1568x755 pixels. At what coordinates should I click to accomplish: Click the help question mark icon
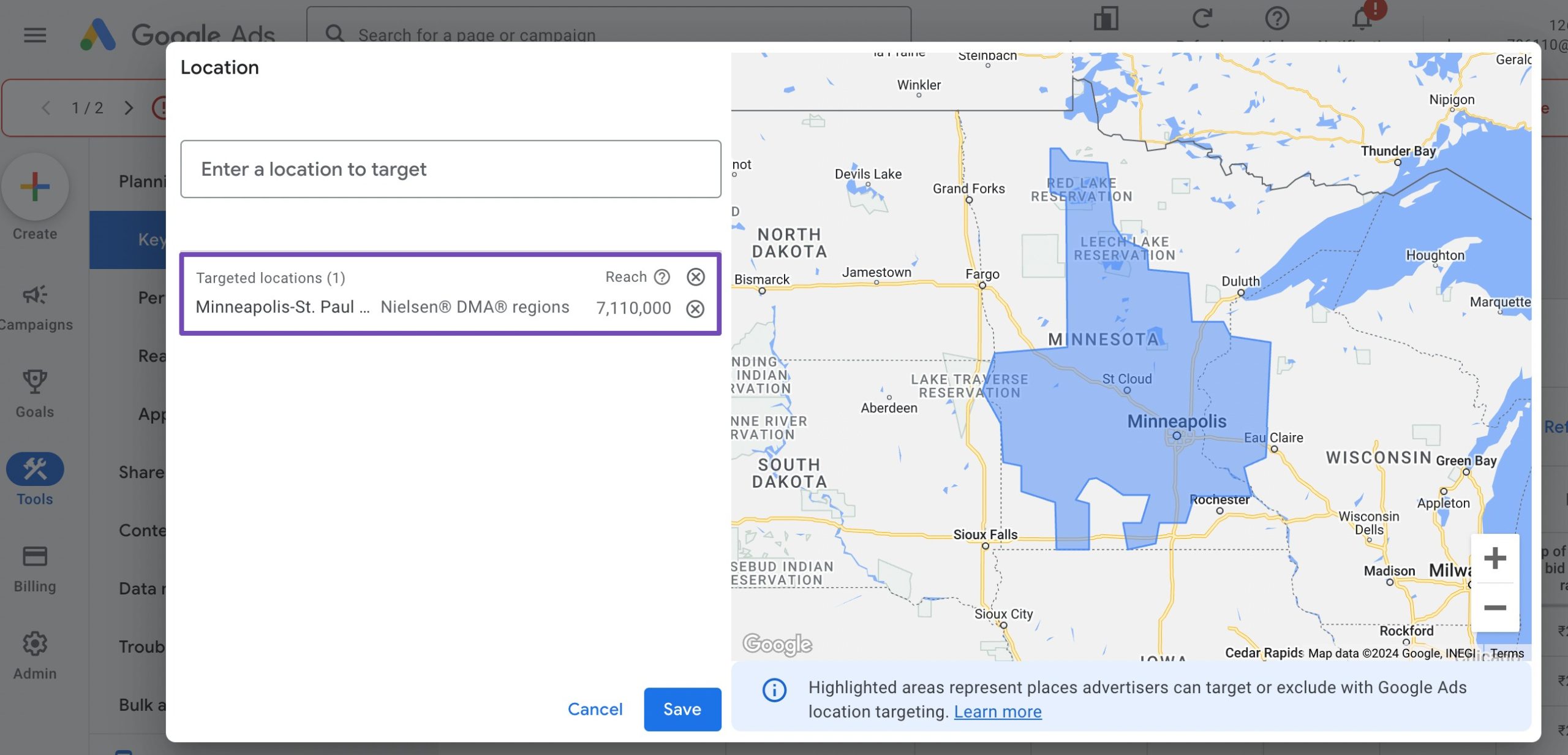[x=662, y=278]
